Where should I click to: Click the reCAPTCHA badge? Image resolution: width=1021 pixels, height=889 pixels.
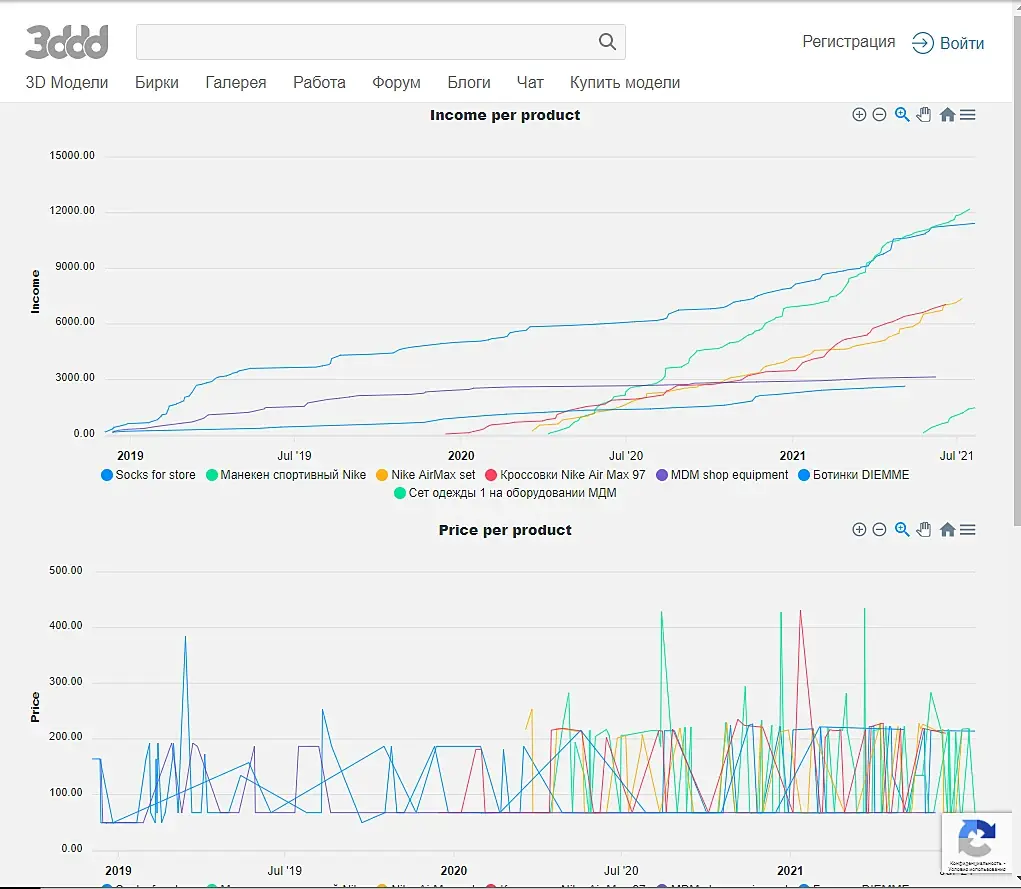pos(977,845)
